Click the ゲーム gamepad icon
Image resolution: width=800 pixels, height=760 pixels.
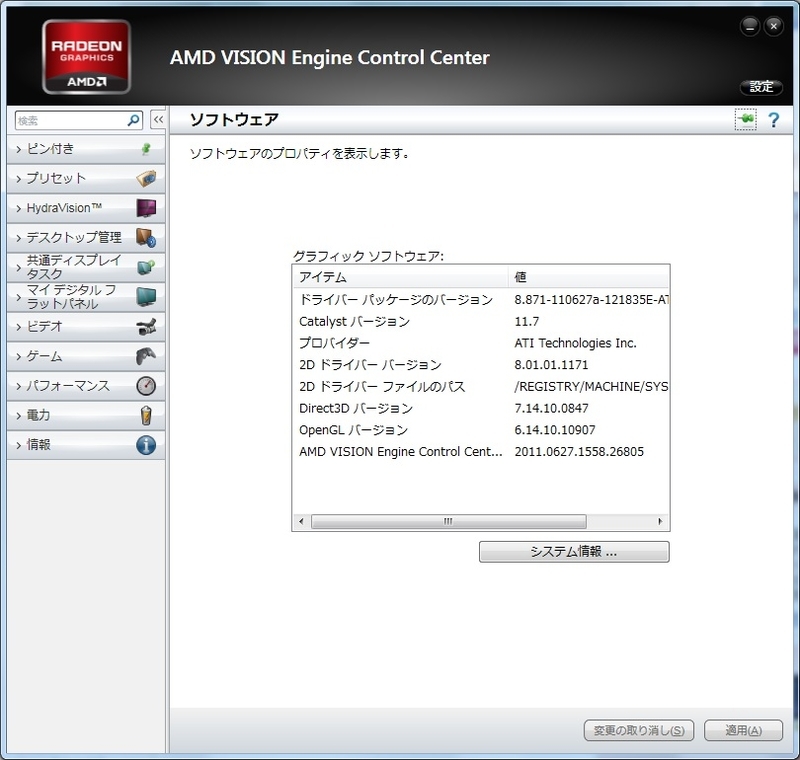point(146,356)
